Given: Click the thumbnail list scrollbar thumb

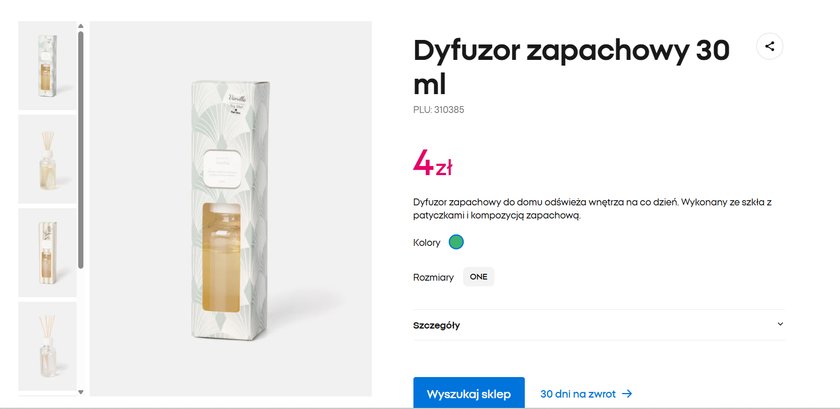Looking at the screenshot, I should (x=80, y=150).
